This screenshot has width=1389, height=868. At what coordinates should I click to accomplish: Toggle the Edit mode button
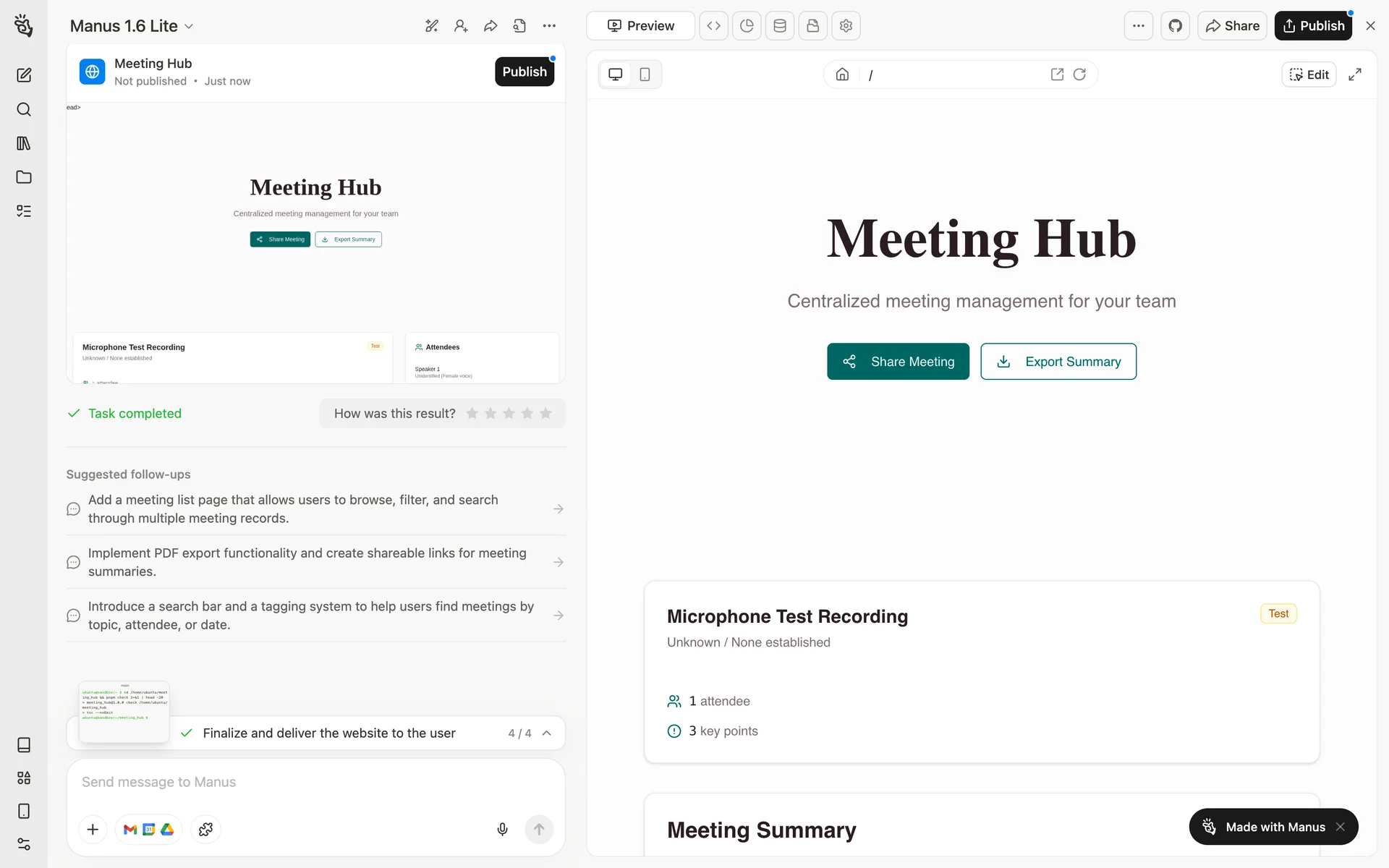[1309, 75]
